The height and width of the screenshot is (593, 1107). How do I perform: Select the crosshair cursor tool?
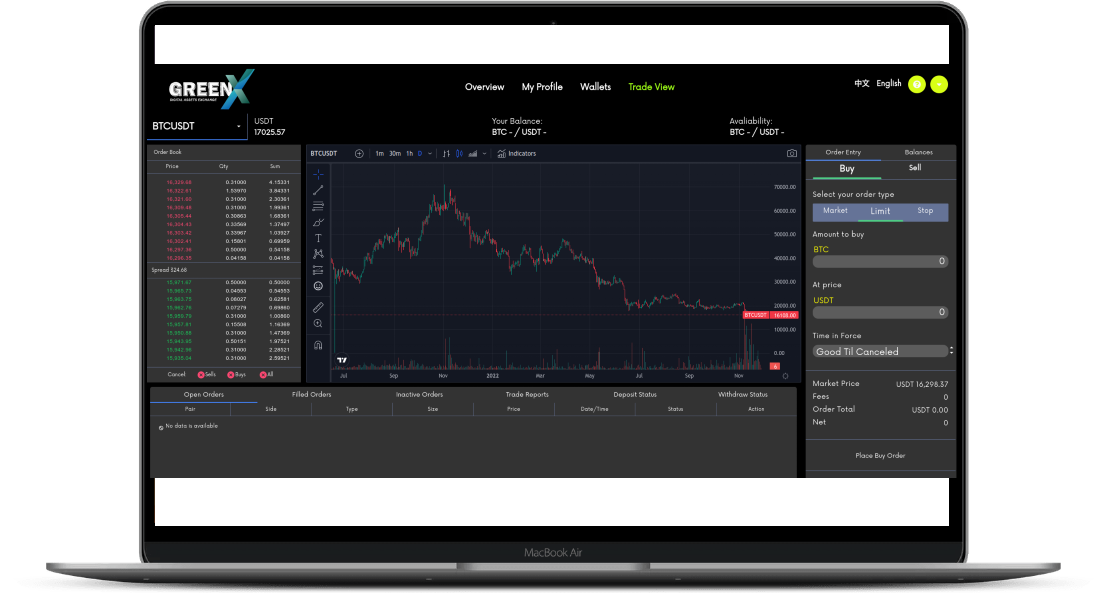318,174
